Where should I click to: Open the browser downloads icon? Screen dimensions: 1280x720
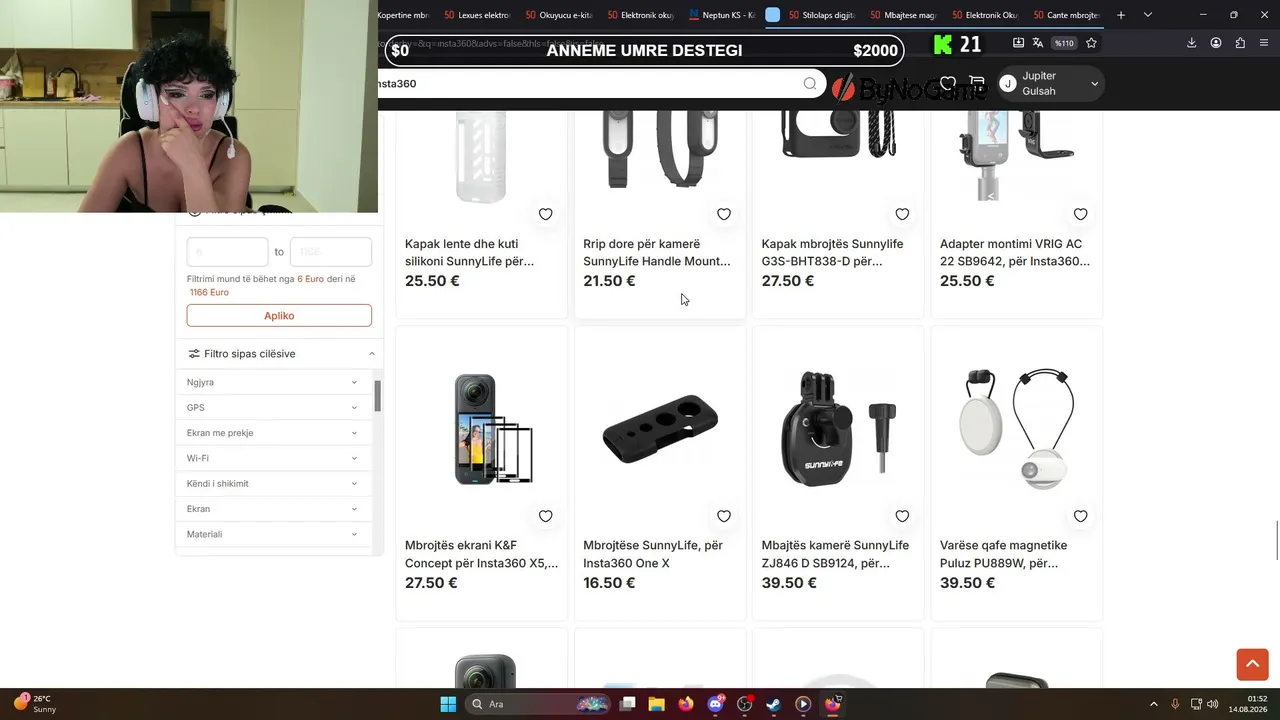point(1191,43)
